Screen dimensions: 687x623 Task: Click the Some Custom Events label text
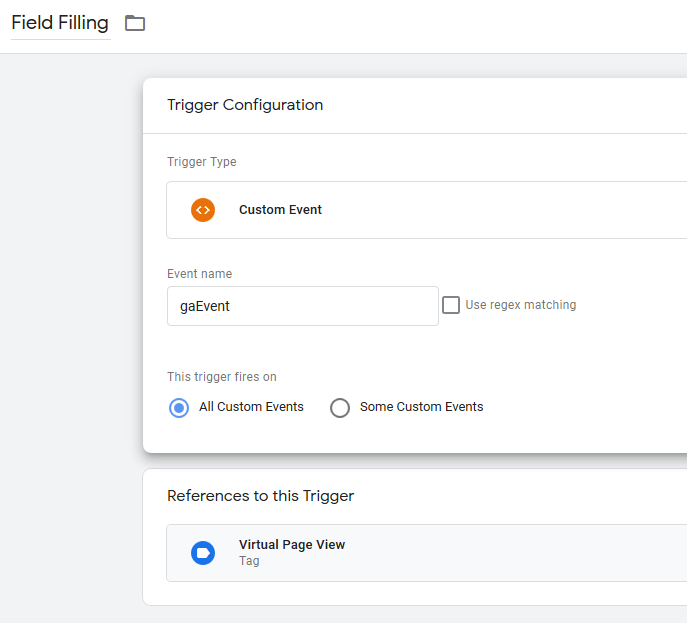coord(421,407)
